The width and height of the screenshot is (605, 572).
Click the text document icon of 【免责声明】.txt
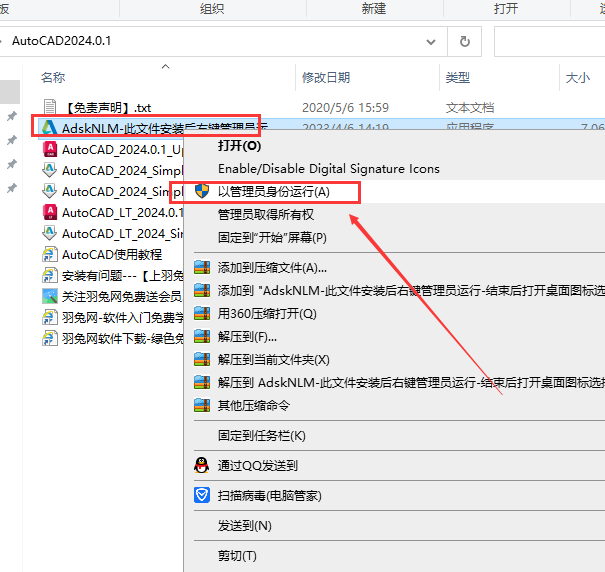coord(50,107)
